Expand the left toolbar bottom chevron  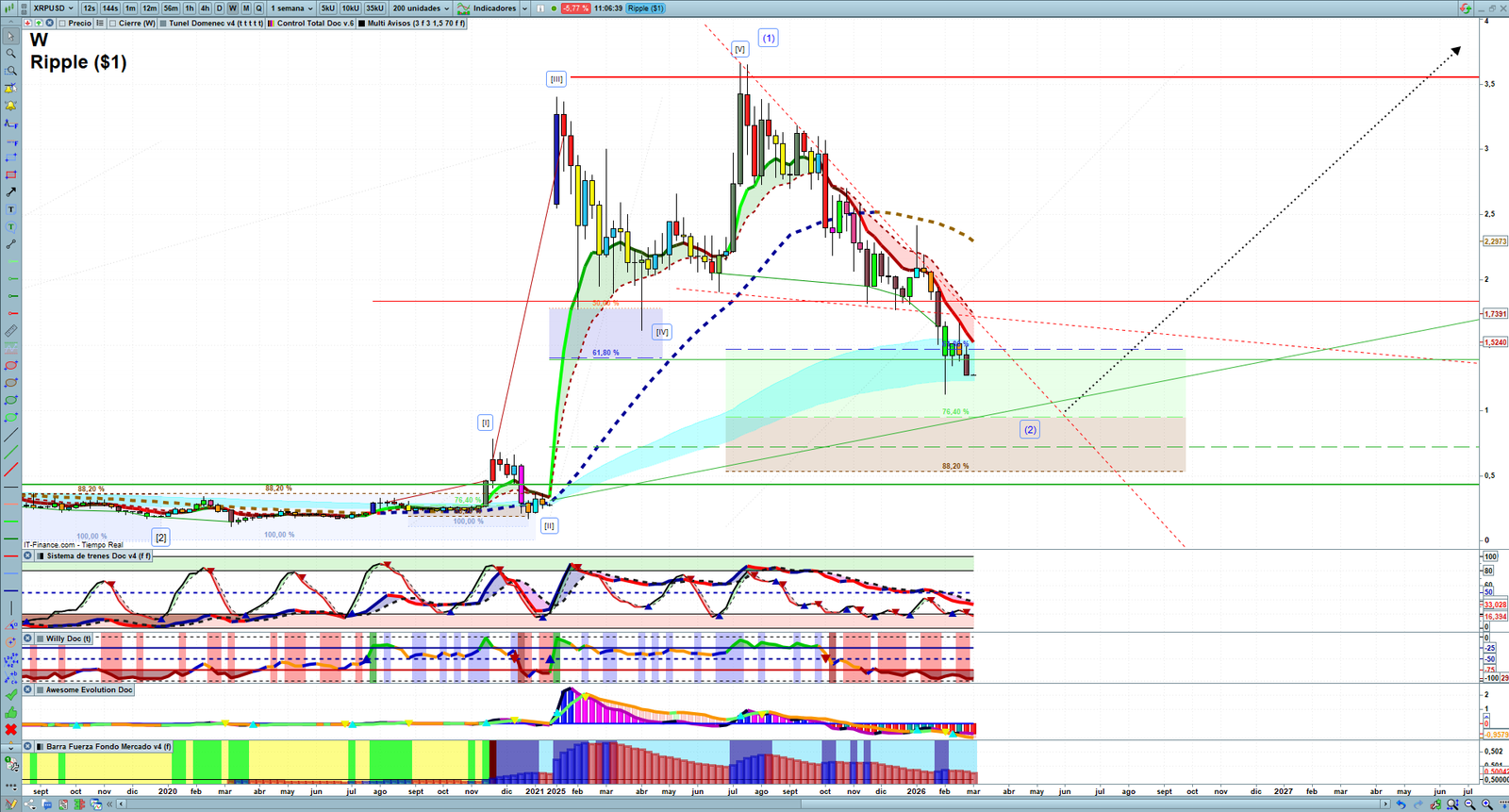pos(10,747)
